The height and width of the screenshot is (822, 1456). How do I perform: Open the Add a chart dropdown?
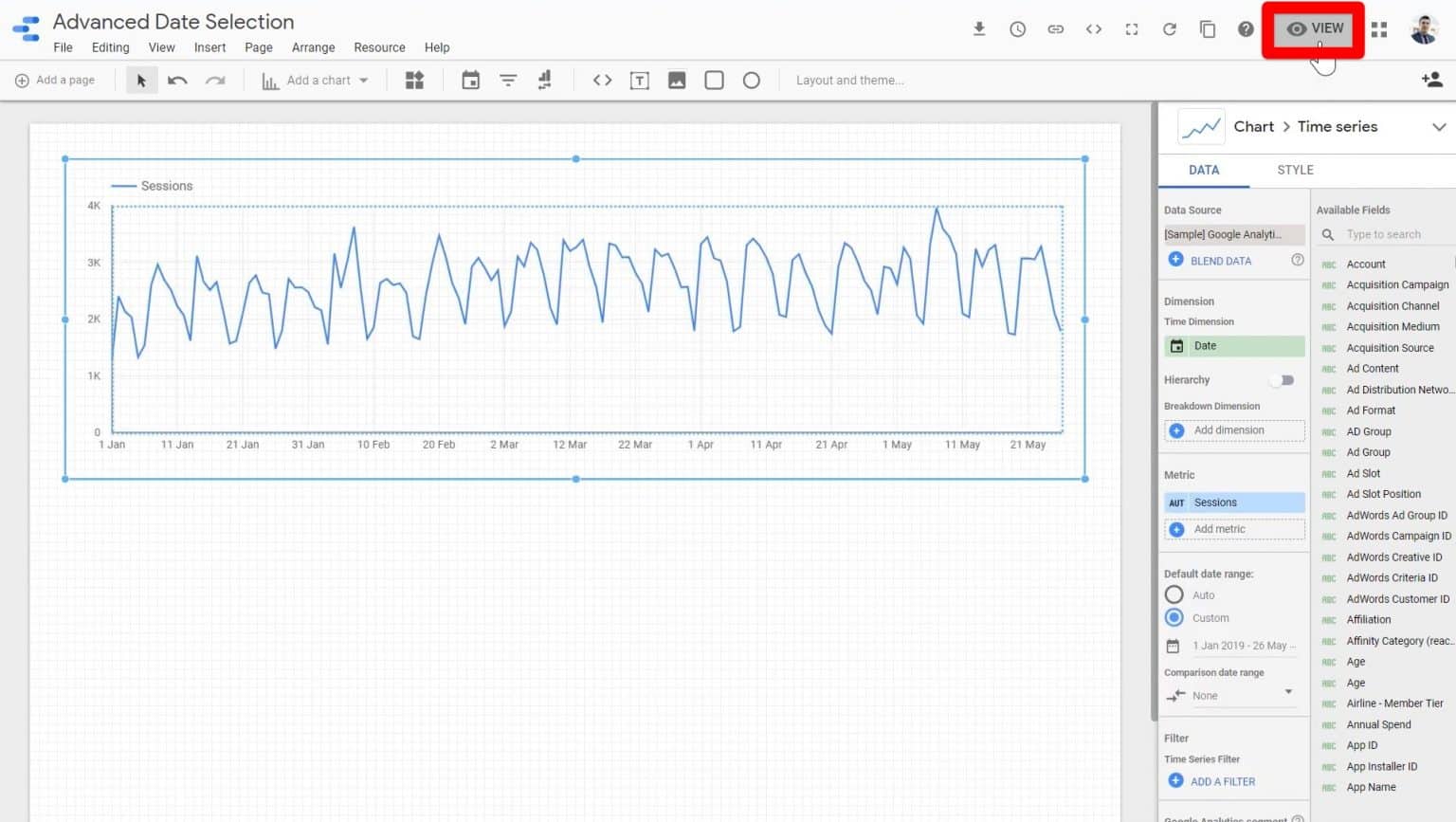pyautogui.click(x=317, y=80)
